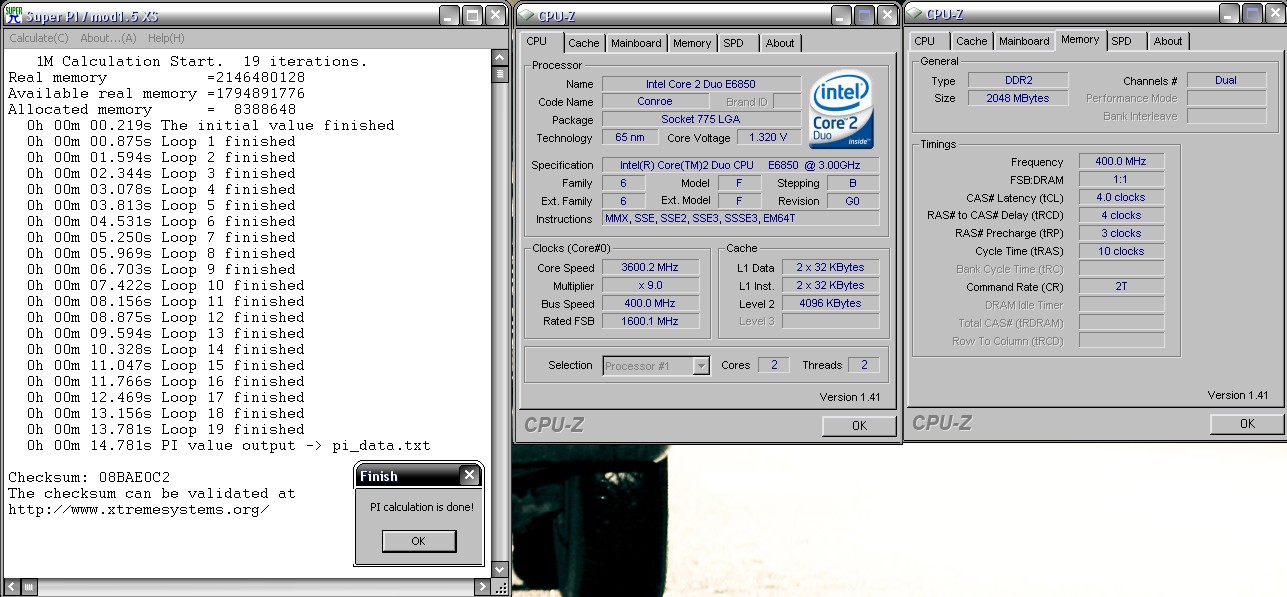This screenshot has height=597, width=1287.
Task: Click the PI value output pi_data.txt line
Action: click(229, 445)
